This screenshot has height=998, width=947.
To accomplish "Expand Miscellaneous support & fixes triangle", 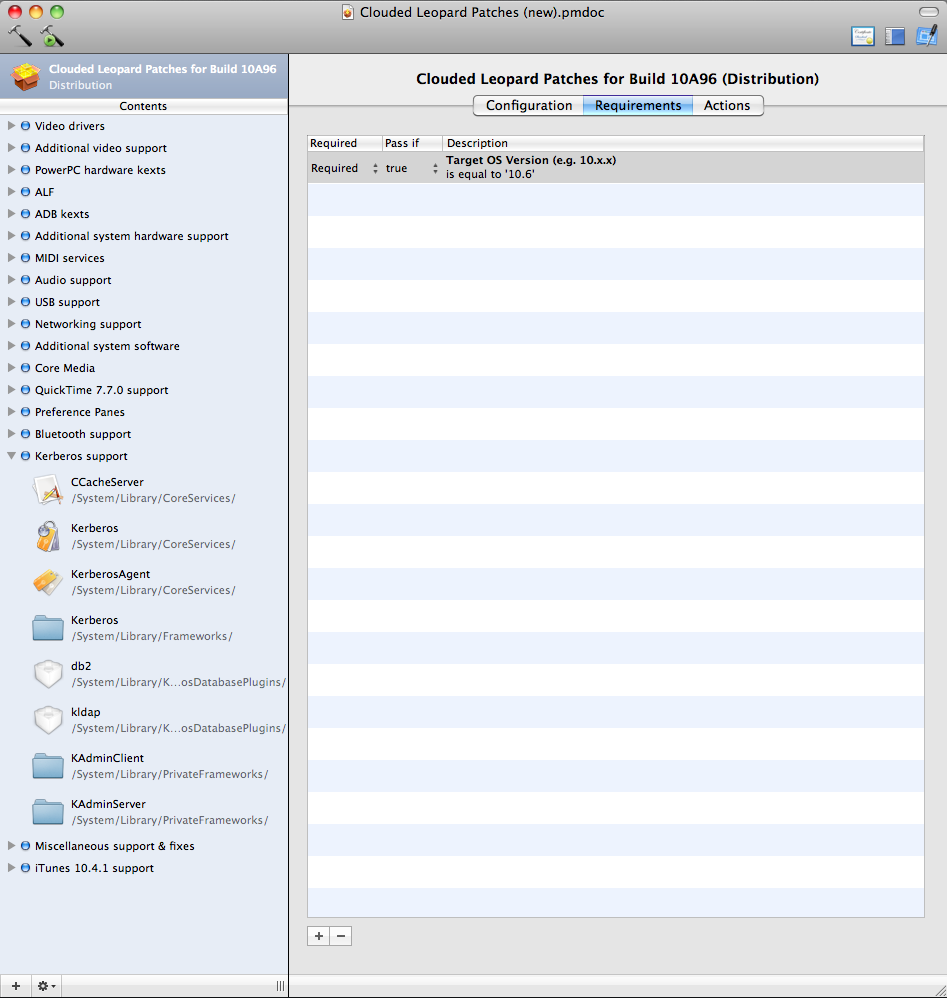I will pyautogui.click(x=11, y=846).
